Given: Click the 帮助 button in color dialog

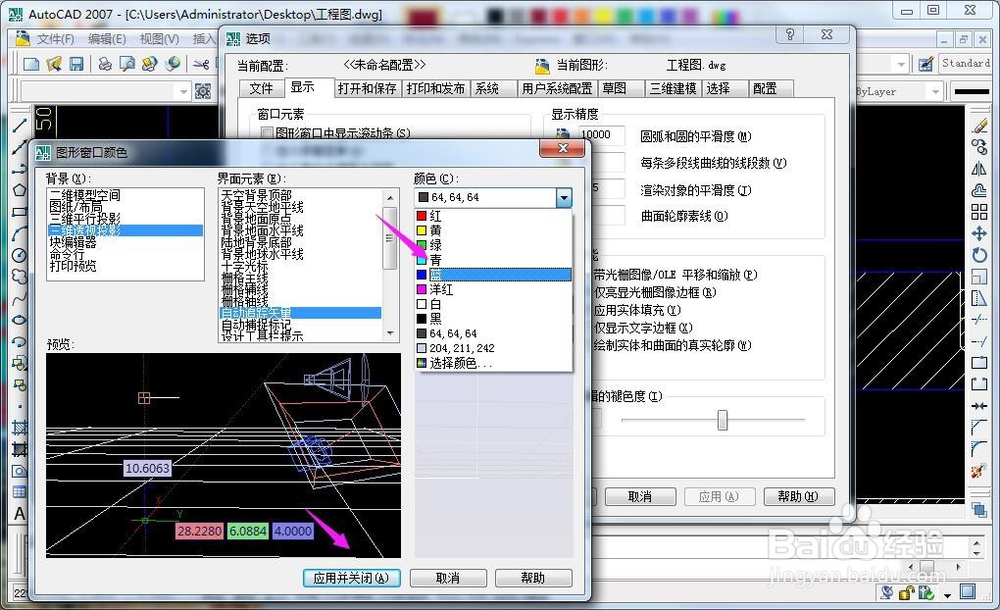Looking at the screenshot, I should coord(533,577).
